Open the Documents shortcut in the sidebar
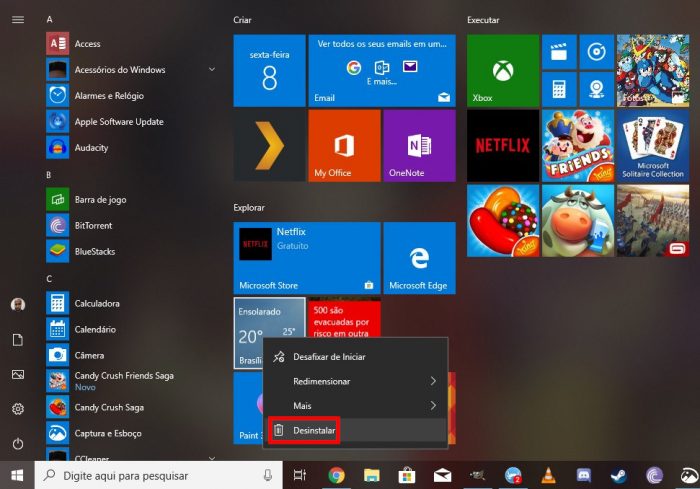Image resolution: width=700 pixels, height=489 pixels. click(18, 340)
